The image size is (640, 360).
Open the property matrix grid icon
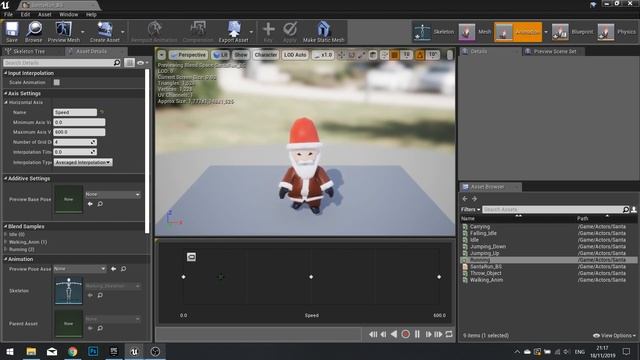(129, 63)
